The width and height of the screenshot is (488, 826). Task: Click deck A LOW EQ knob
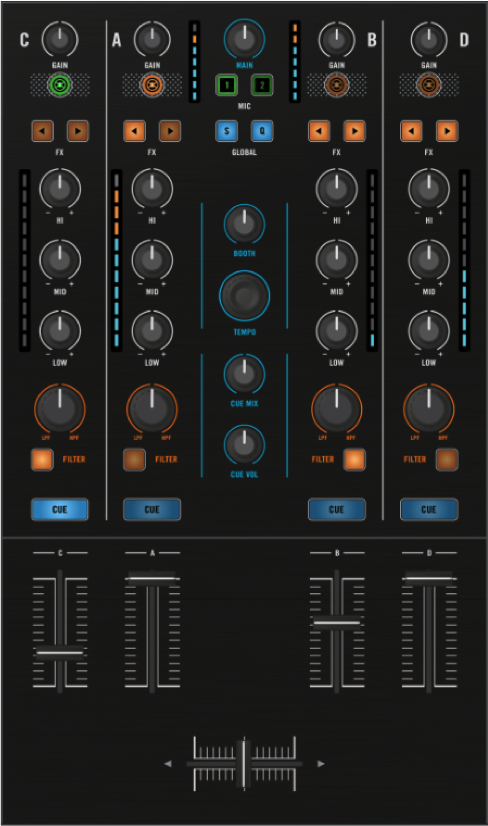[x=152, y=331]
